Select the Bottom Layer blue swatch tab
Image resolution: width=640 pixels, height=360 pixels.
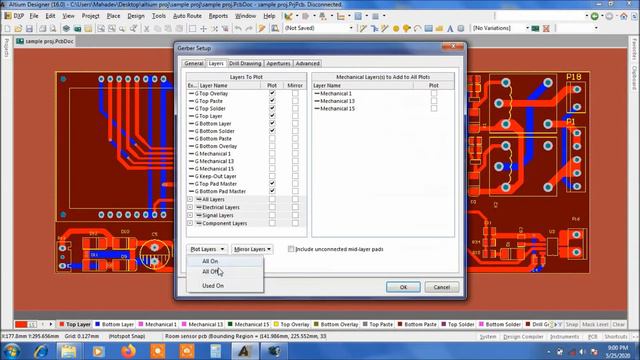[114, 324]
